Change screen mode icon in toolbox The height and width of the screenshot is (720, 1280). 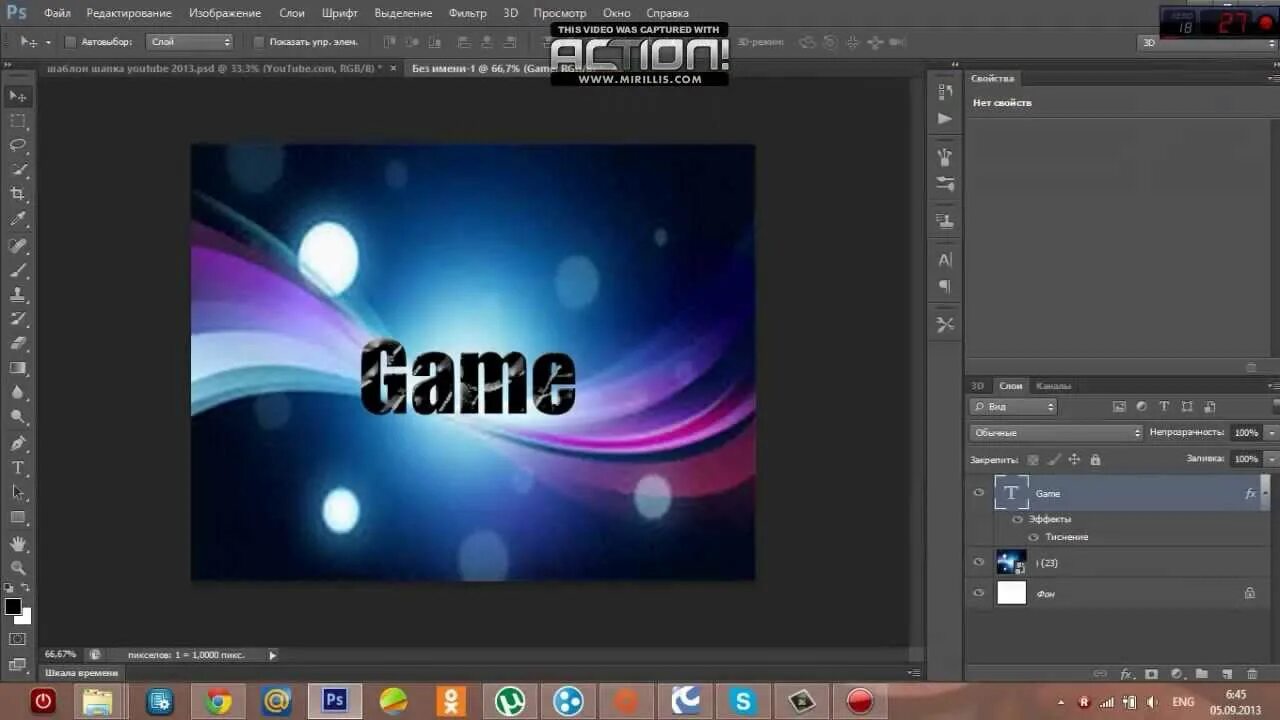click(18, 664)
